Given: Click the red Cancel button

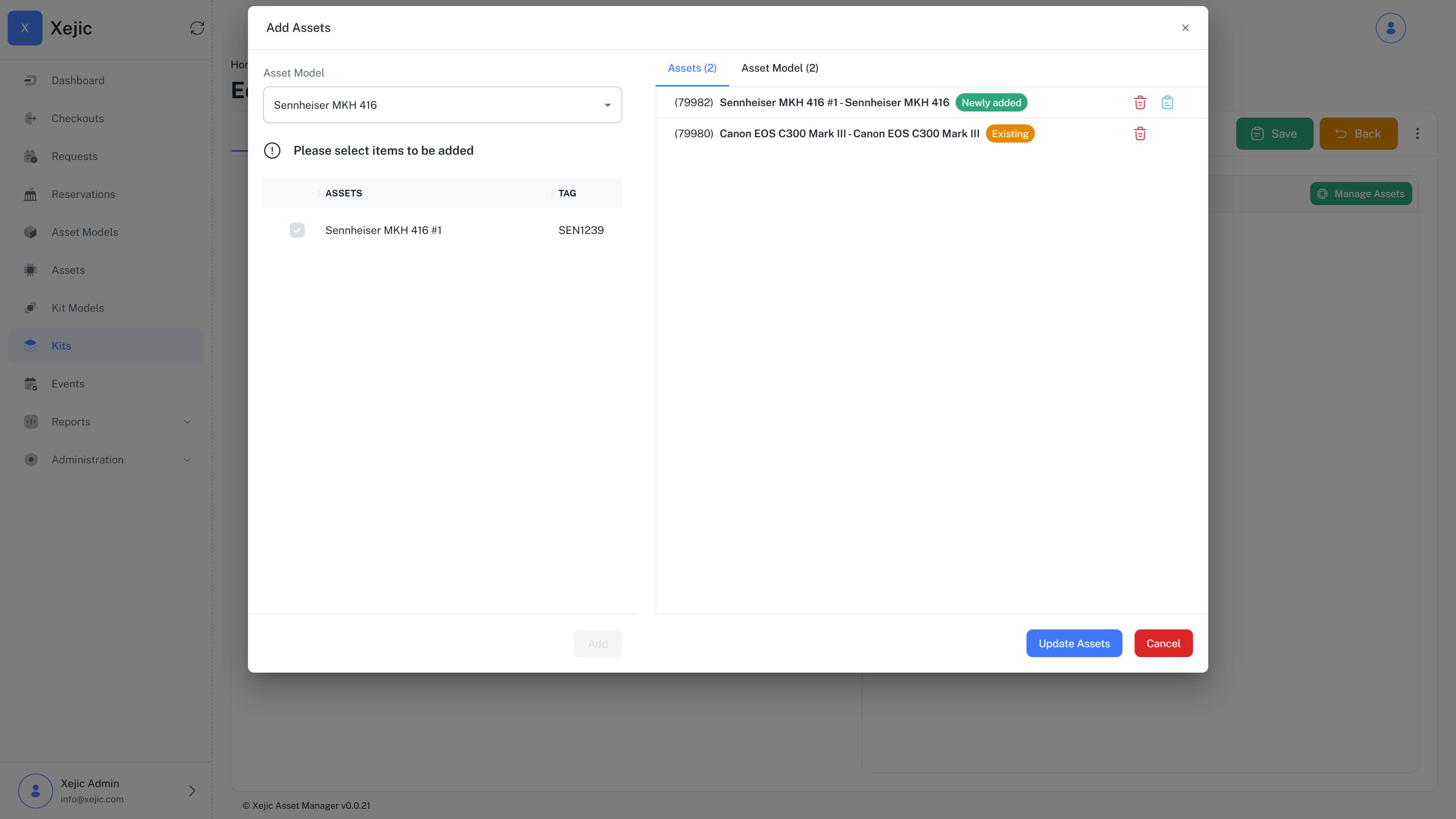Looking at the screenshot, I should (1163, 643).
